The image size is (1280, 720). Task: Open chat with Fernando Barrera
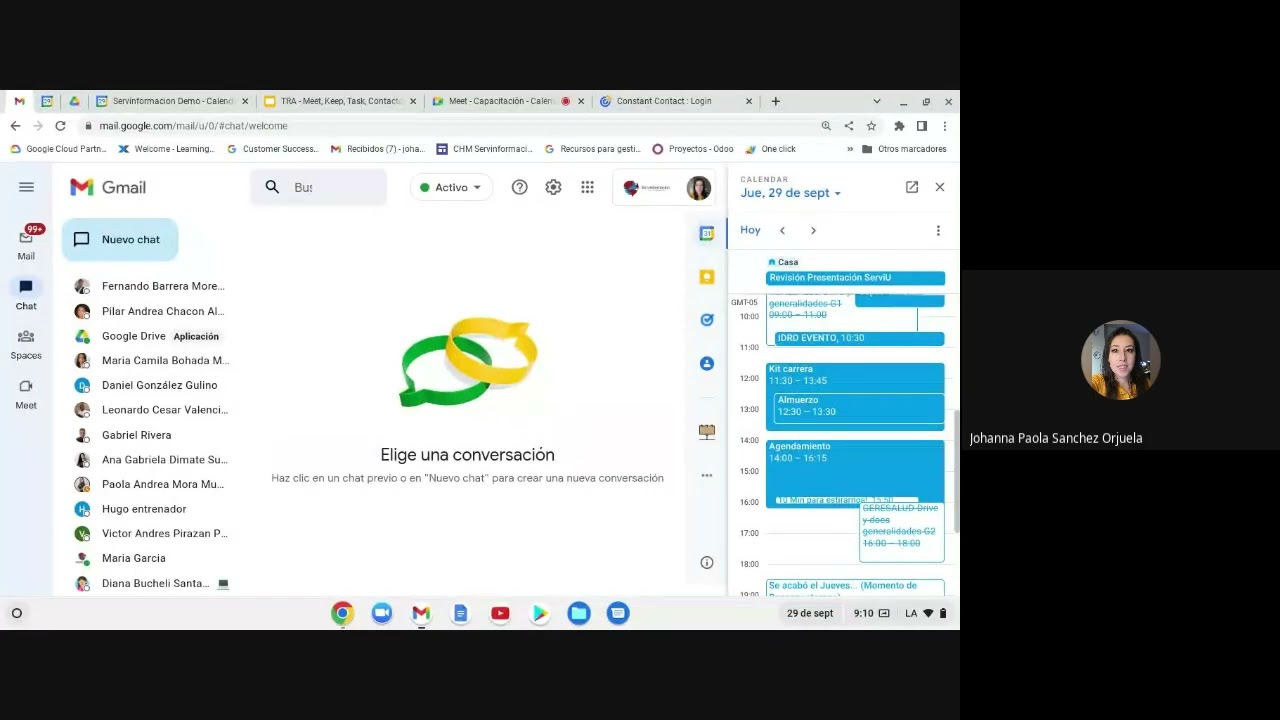point(150,286)
